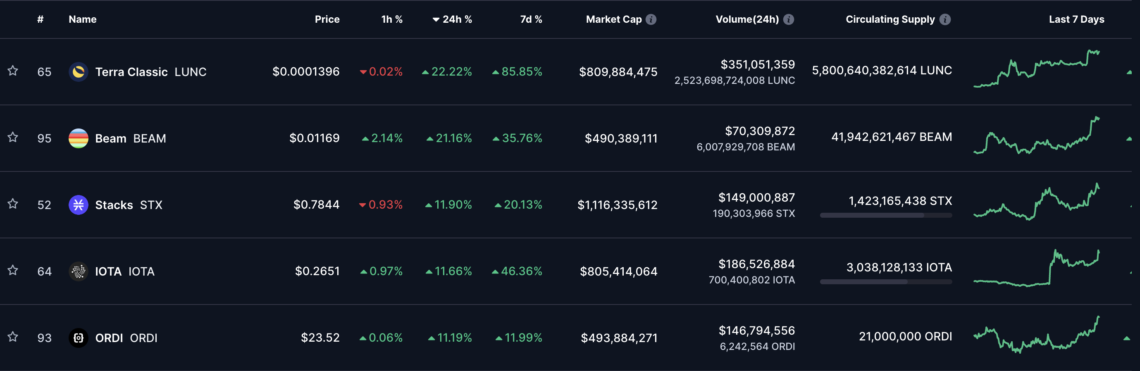Sort by the Name column header
1140x371 pixels.
point(82,20)
